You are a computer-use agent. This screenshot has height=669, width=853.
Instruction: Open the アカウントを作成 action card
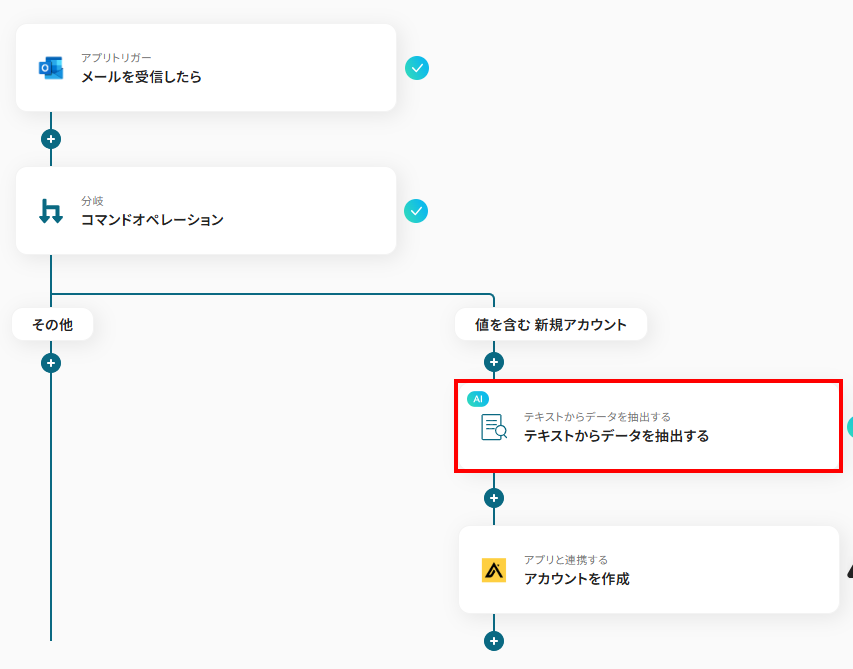click(648, 569)
